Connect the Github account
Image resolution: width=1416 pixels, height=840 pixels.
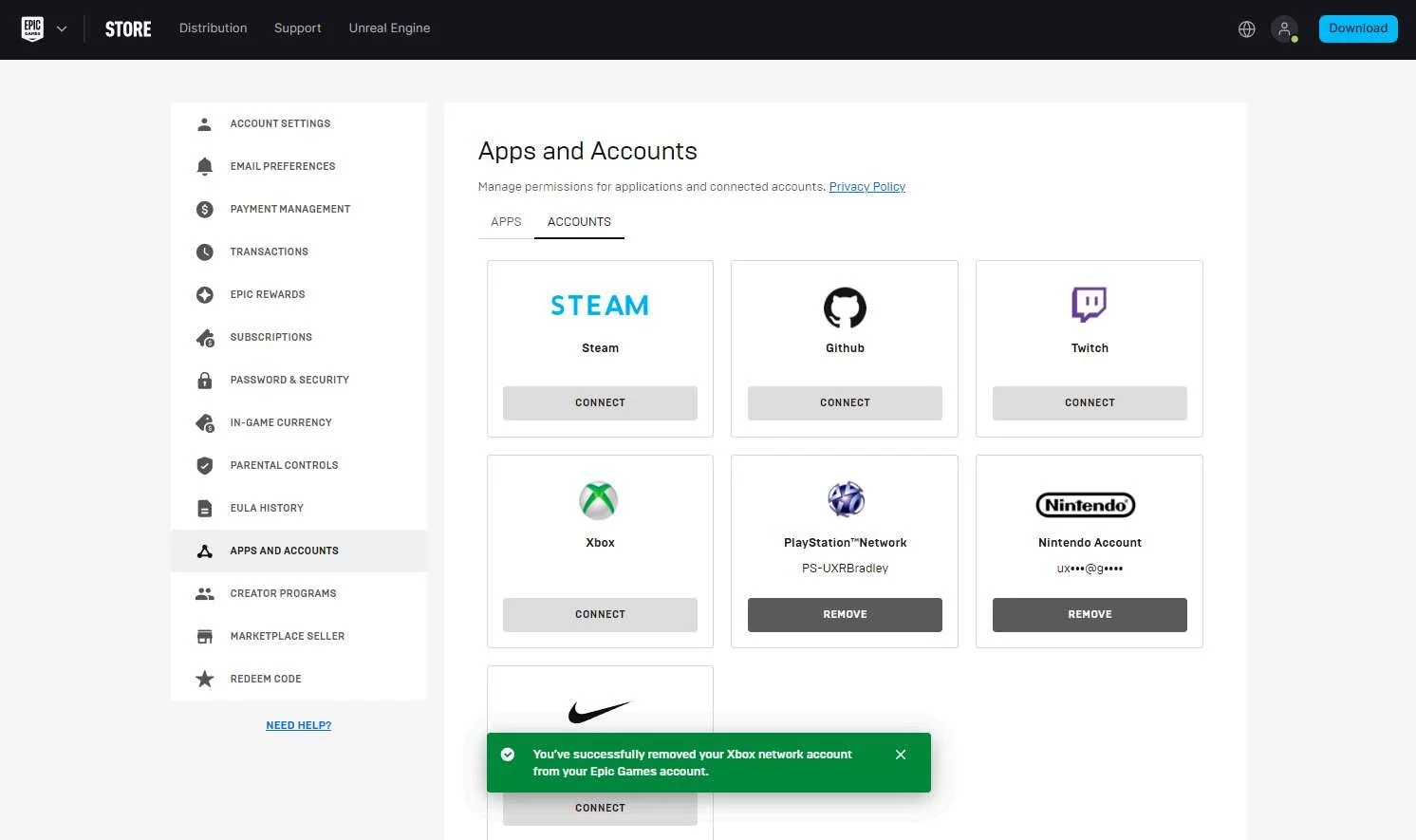click(x=845, y=403)
